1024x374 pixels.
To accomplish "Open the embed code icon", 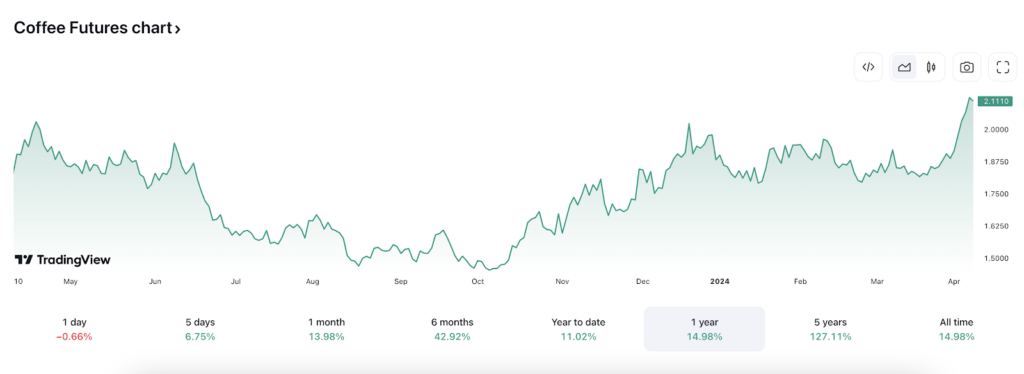I will coord(869,67).
